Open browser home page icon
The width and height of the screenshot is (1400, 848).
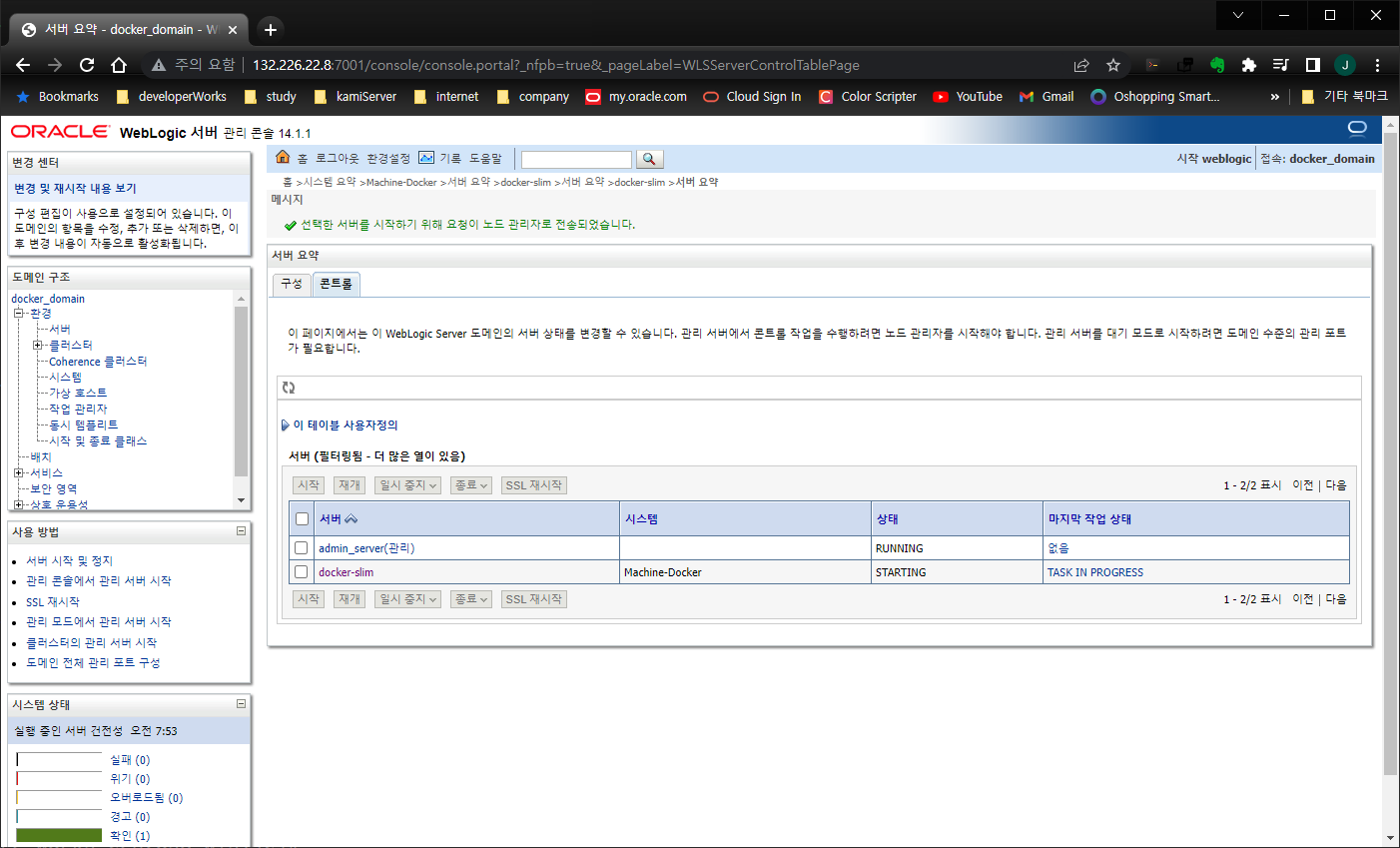[119, 65]
